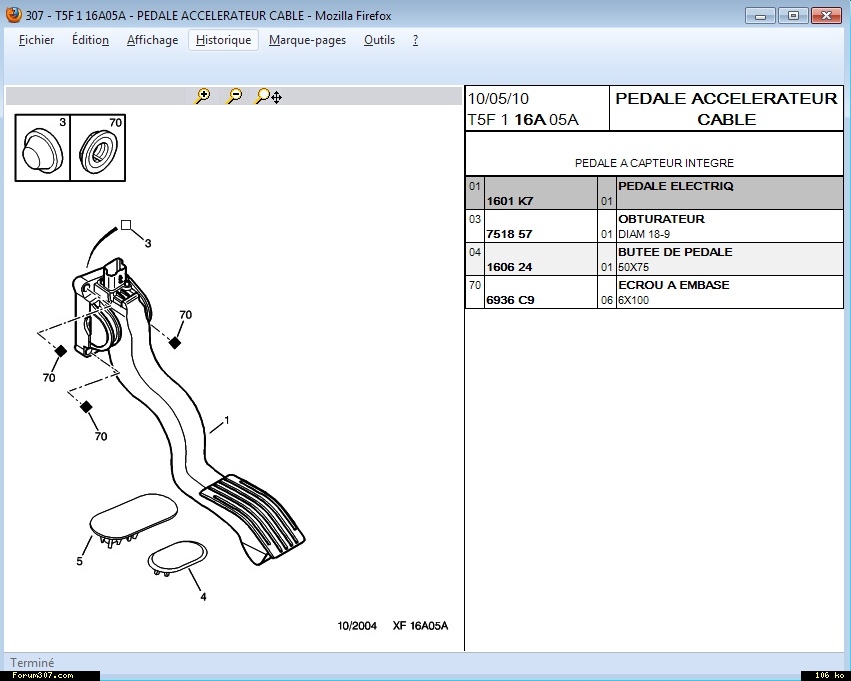Open the Outils menu
851x681 pixels.
pos(379,40)
